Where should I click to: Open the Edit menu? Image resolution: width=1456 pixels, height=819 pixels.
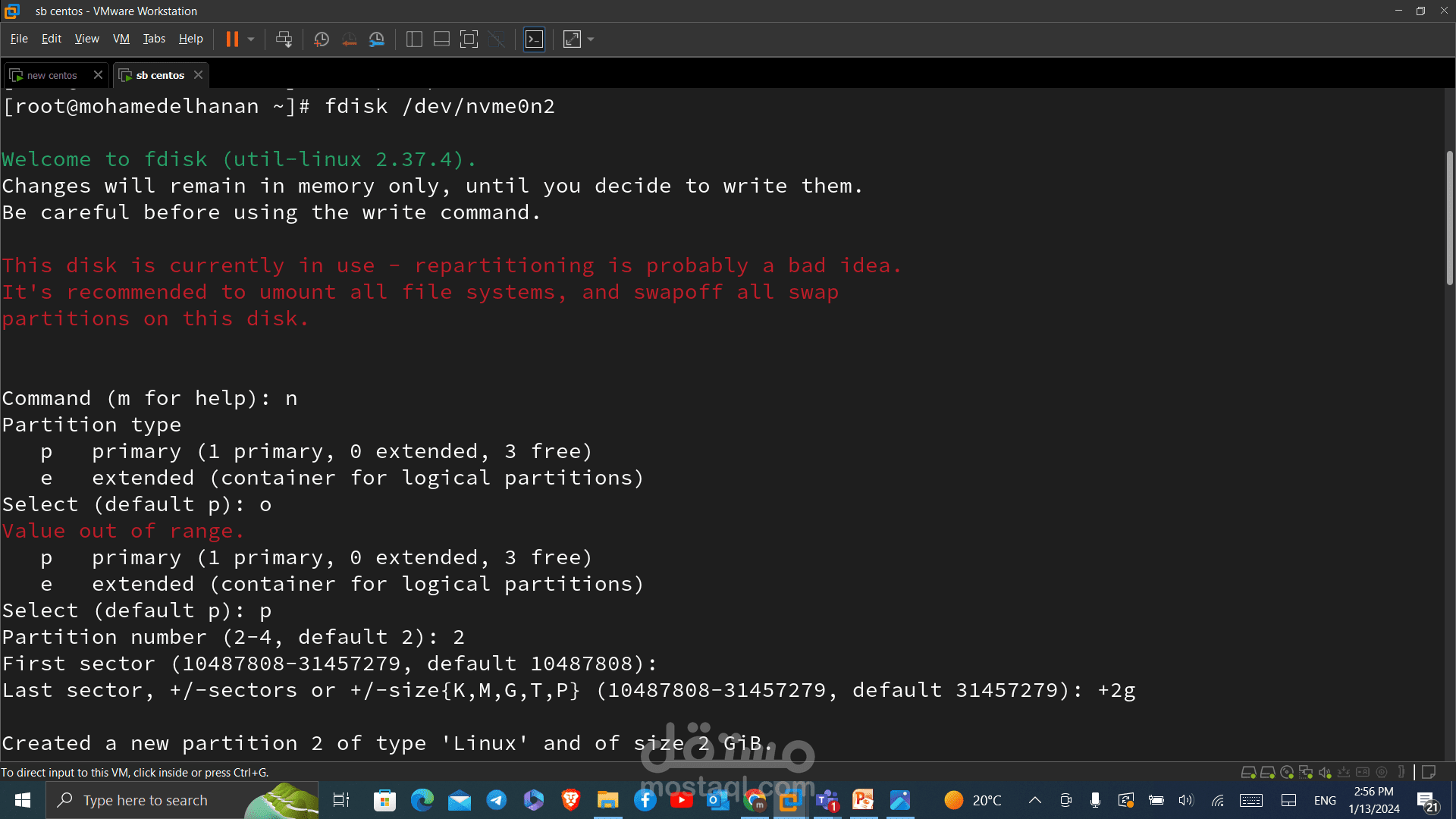click(x=52, y=39)
